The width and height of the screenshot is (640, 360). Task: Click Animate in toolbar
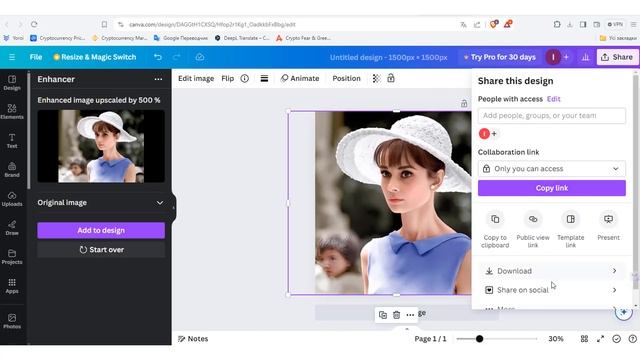(300, 78)
